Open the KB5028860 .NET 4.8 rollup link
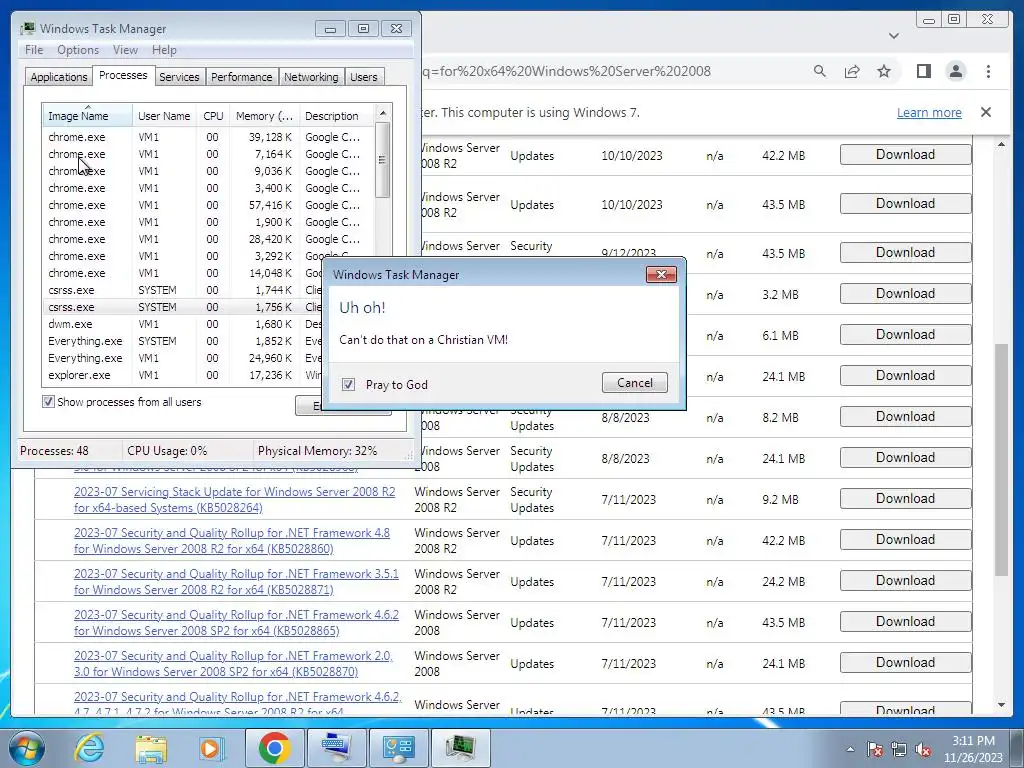 (x=232, y=541)
